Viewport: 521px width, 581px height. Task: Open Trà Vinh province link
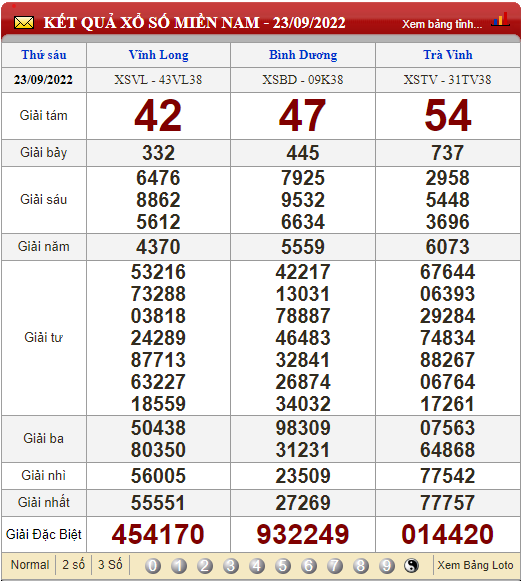click(x=448, y=55)
